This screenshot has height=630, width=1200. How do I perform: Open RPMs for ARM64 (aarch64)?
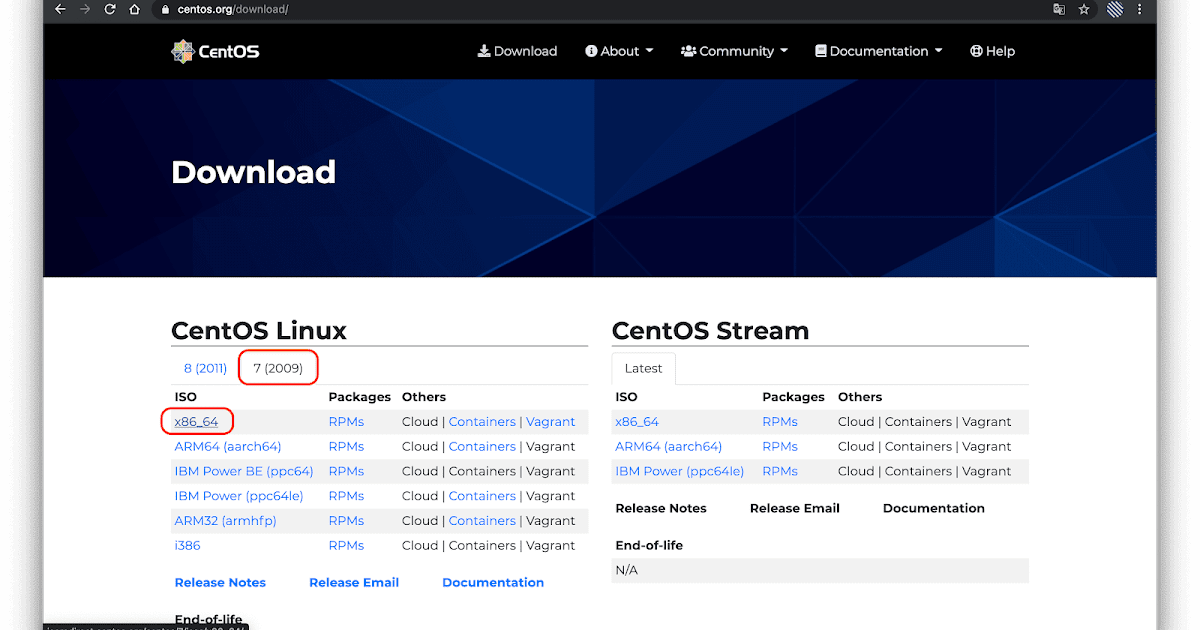(x=345, y=446)
